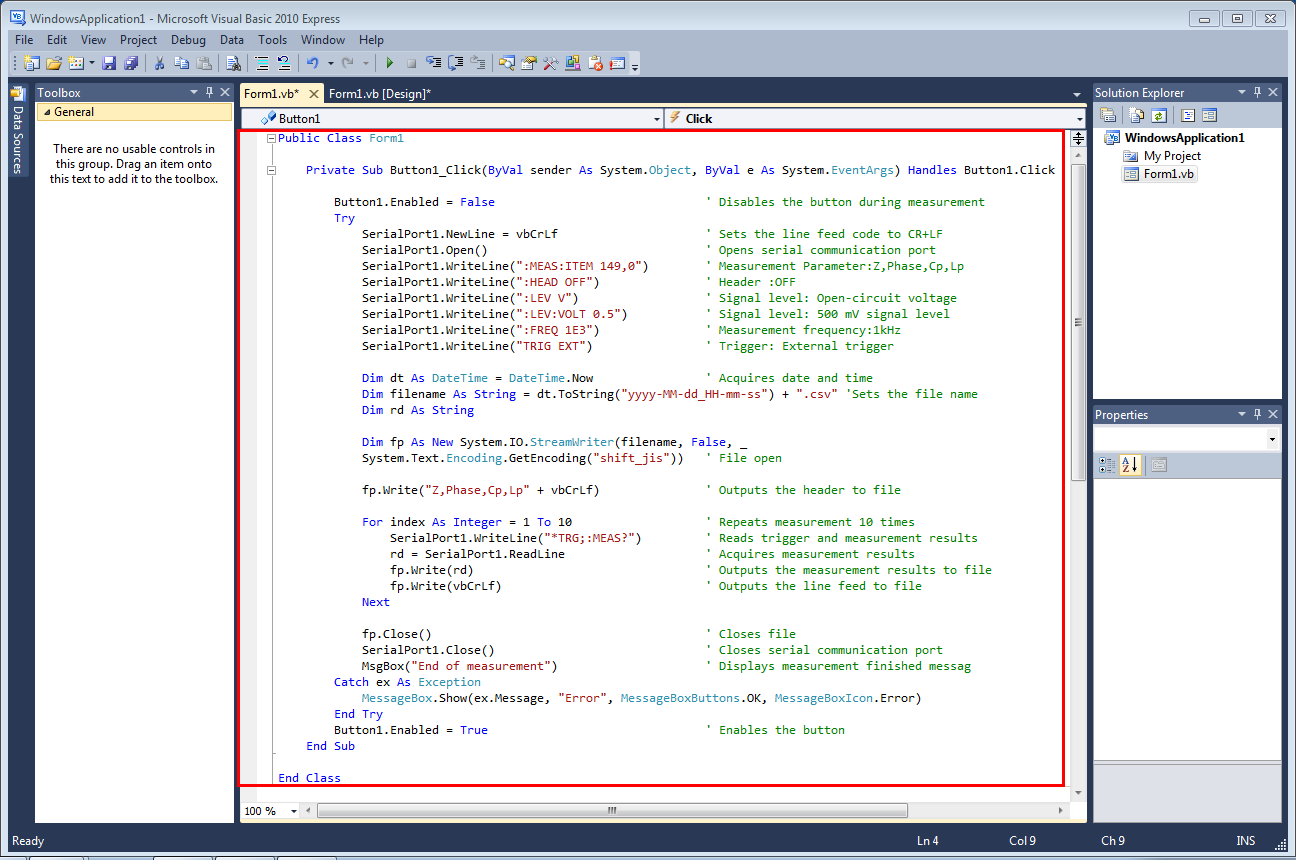The image size is (1296, 860).
Task: Click the Save All toolbar icon
Action: point(130,63)
